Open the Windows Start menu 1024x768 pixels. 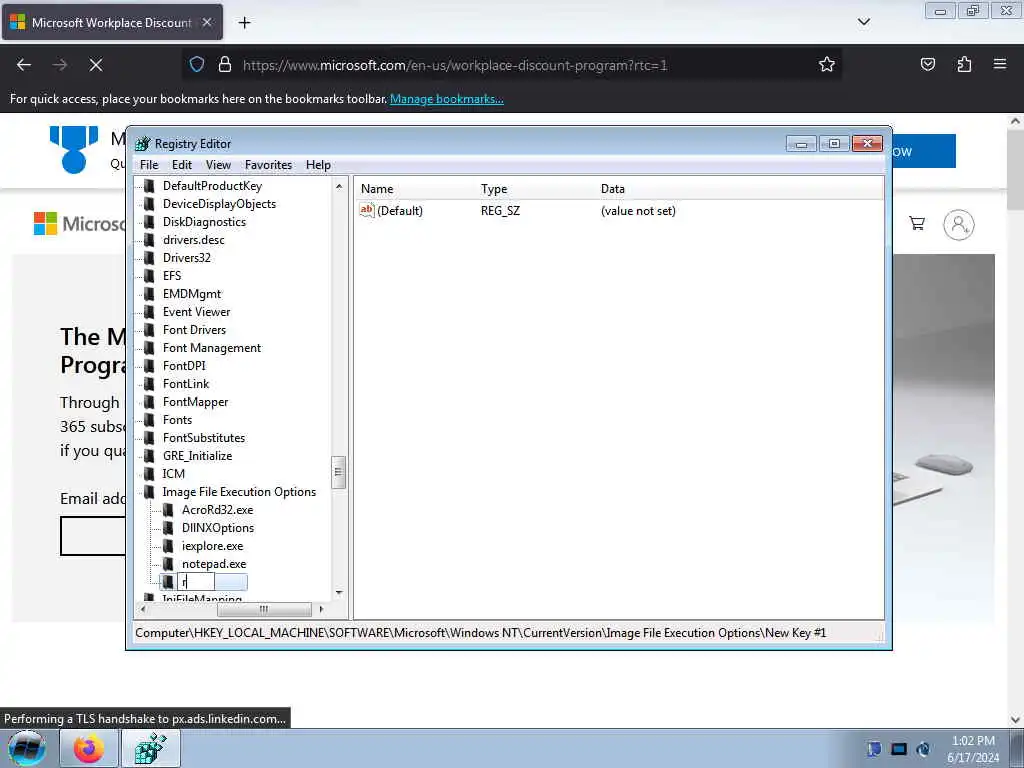27,748
